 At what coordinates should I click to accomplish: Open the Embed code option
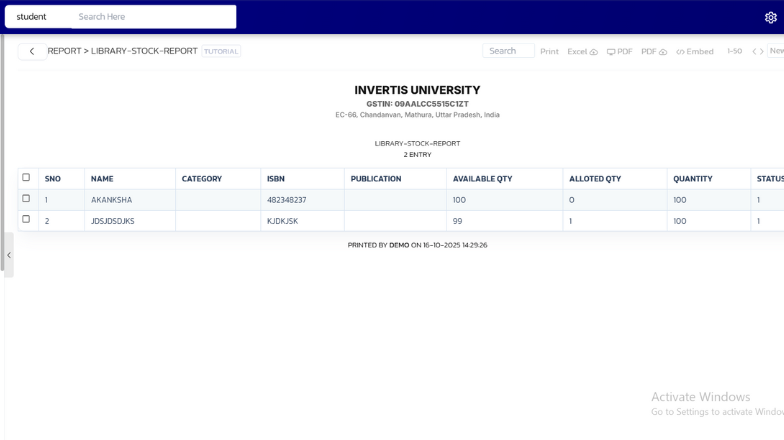695,51
